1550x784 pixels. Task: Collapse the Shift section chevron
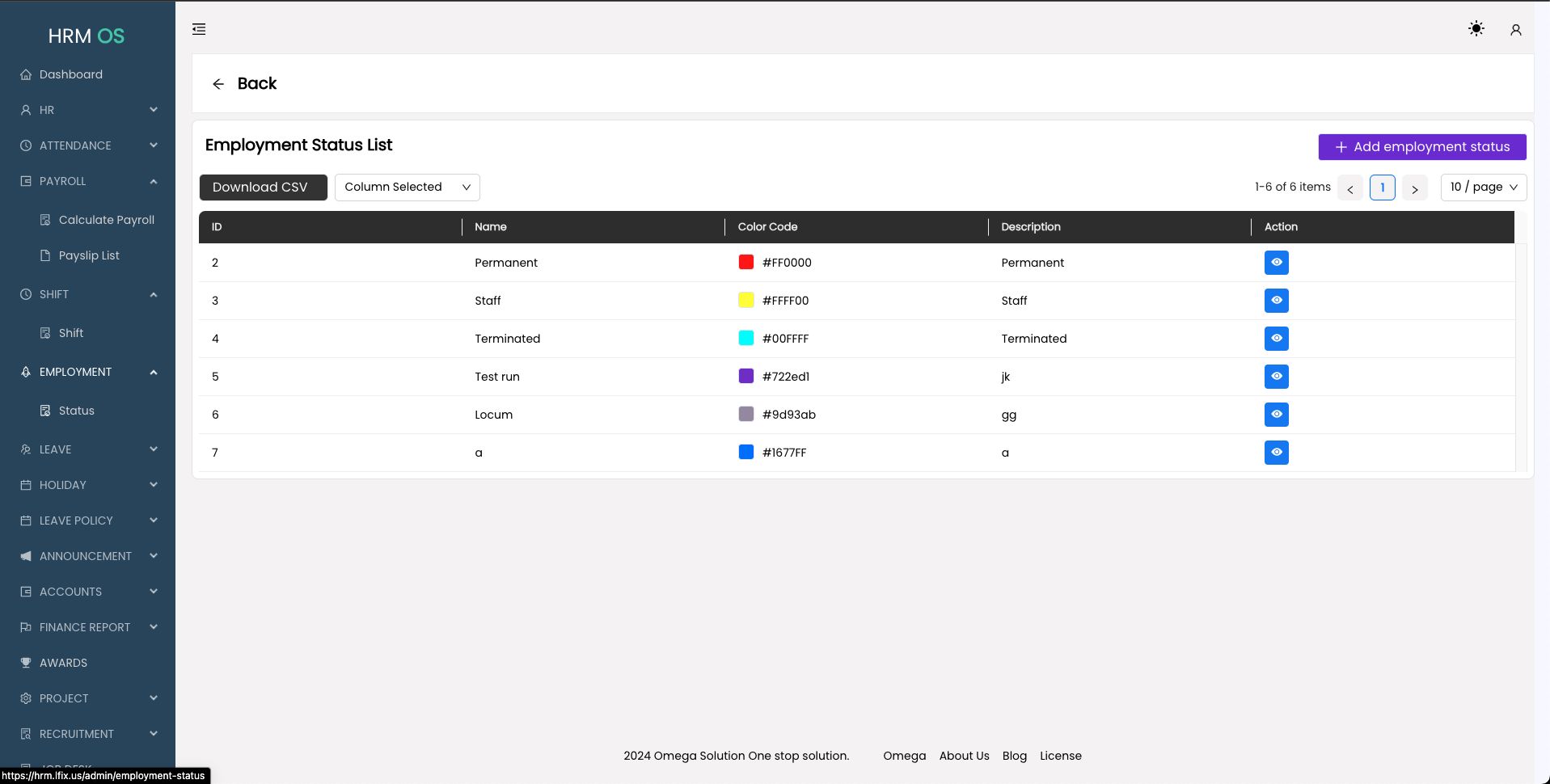(x=154, y=294)
